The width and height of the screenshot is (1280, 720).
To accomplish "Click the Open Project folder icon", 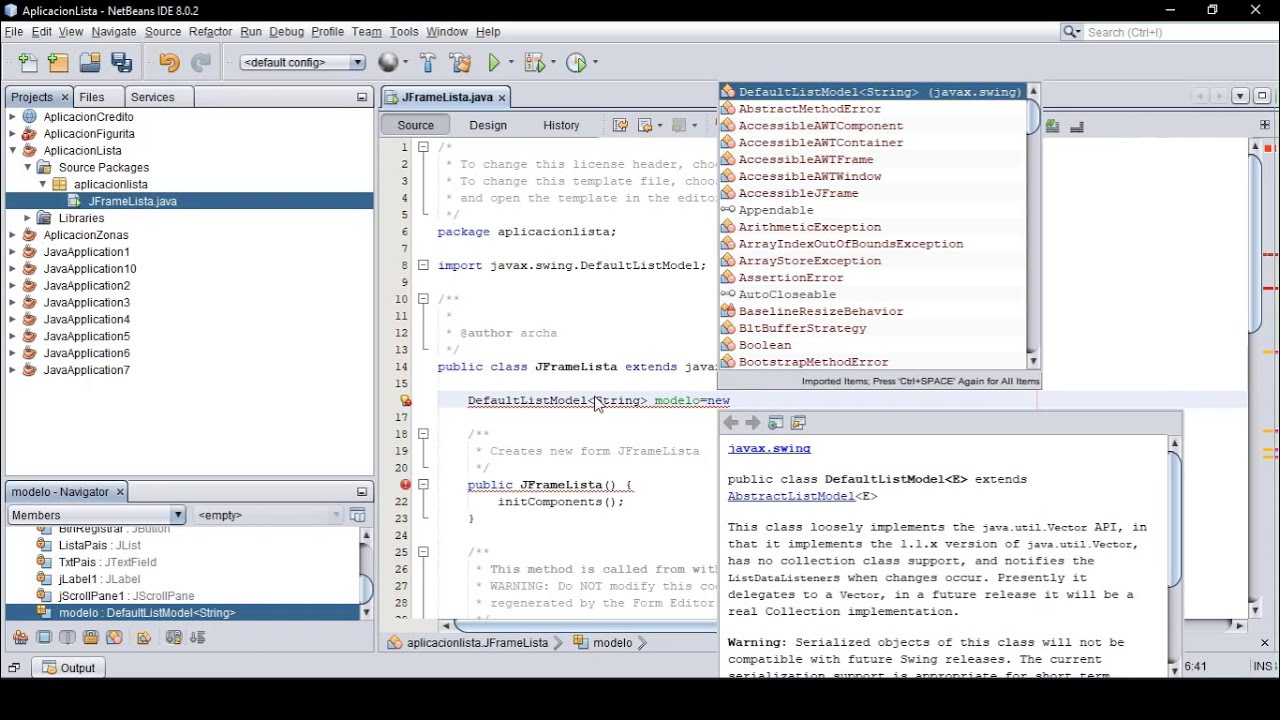I will click(x=90, y=63).
